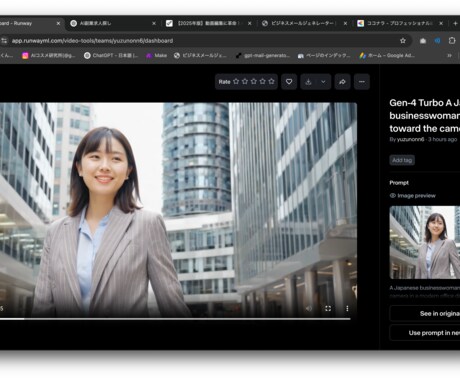Close the AI副業求人探し tab
The height and width of the screenshot is (380, 460).
(x=154, y=23)
